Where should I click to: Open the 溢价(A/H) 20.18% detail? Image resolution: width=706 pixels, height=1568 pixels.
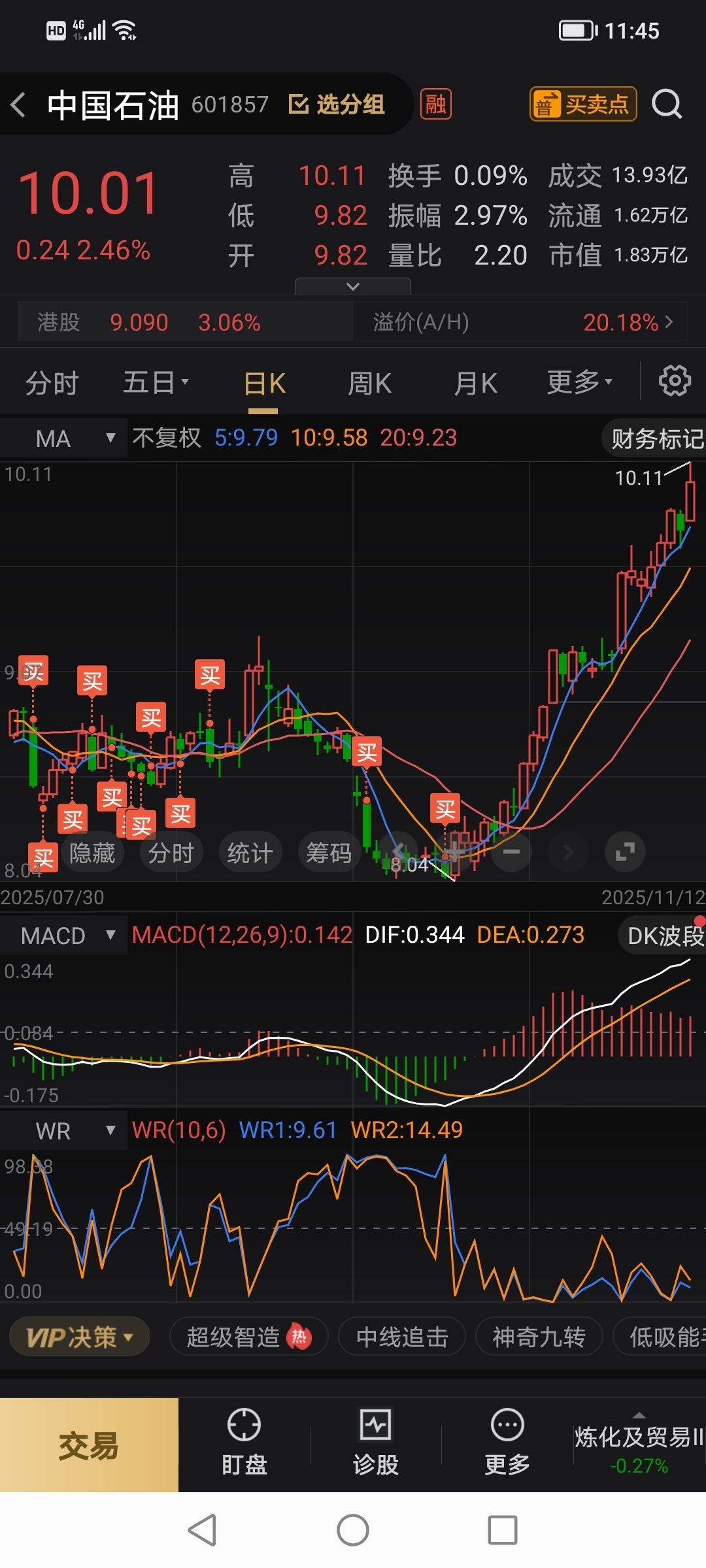pyautogui.click(x=521, y=322)
